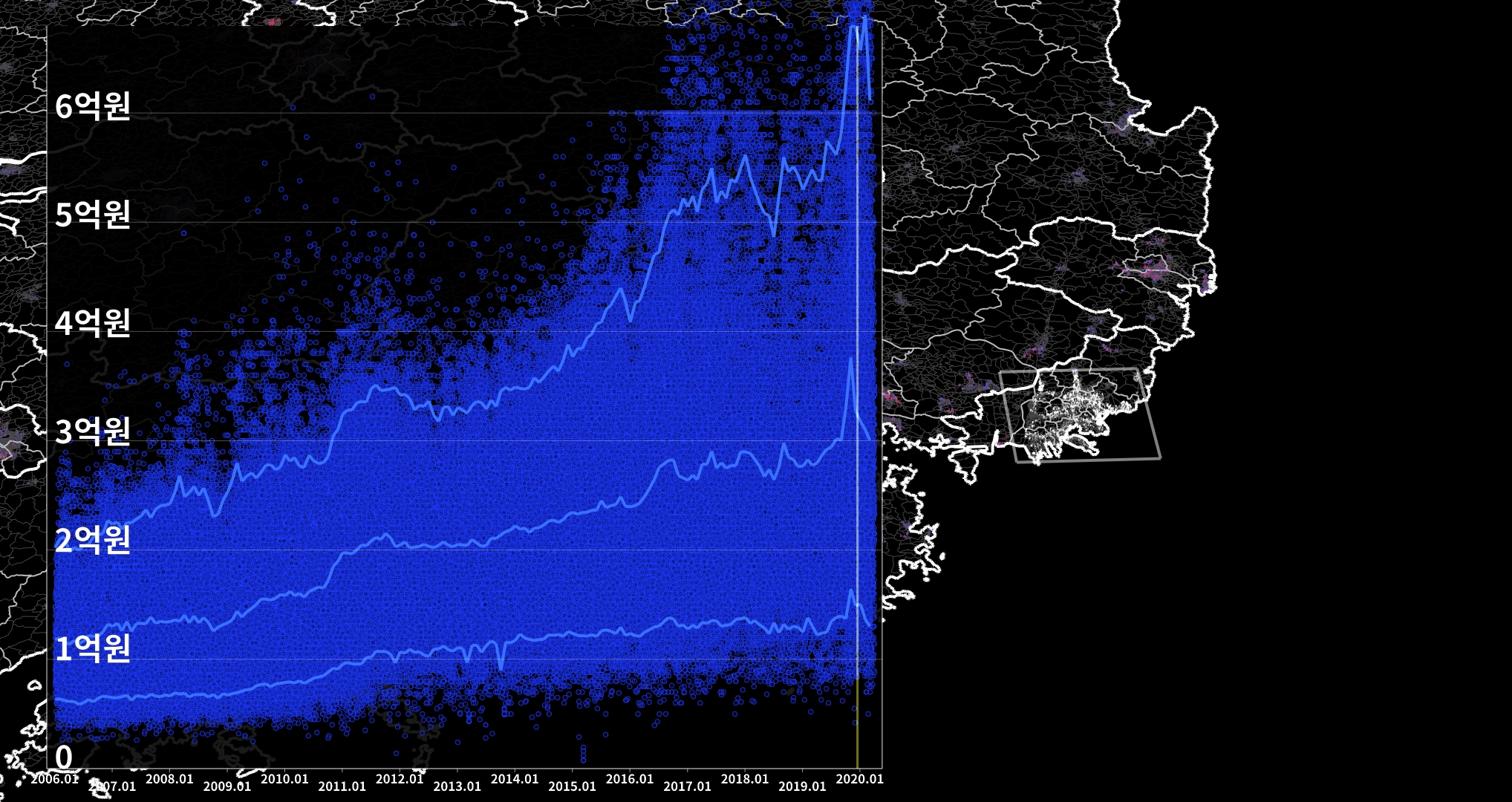Viewport: 1512px width, 802px height.
Task: Click the 2013.01 date label
Action: point(457,786)
